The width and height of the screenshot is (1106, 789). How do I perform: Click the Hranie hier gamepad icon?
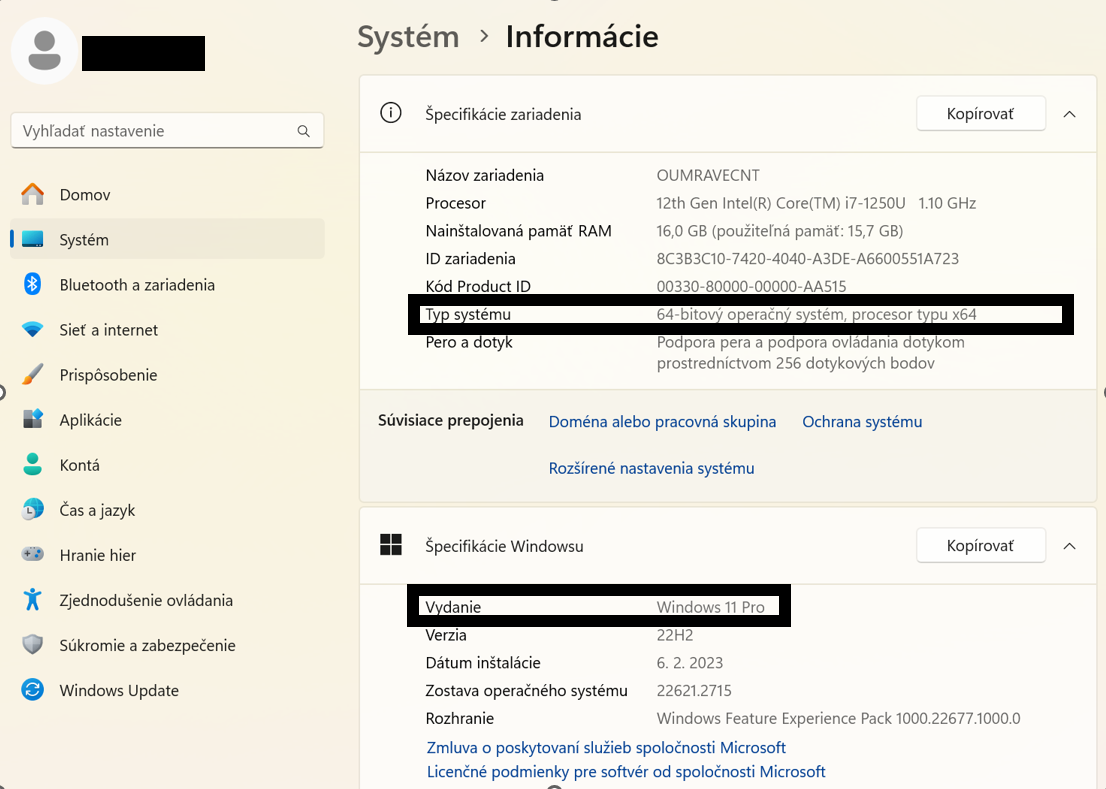32,555
